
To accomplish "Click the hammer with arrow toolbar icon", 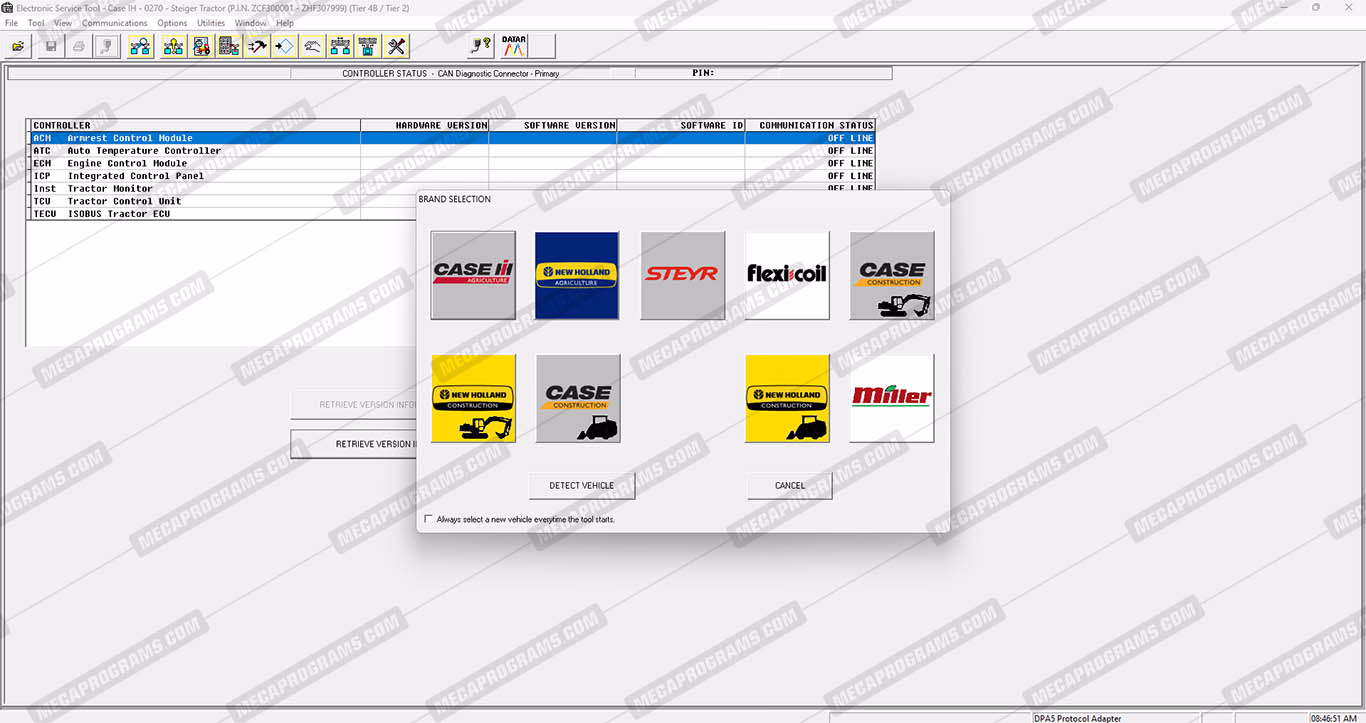I will pos(257,46).
